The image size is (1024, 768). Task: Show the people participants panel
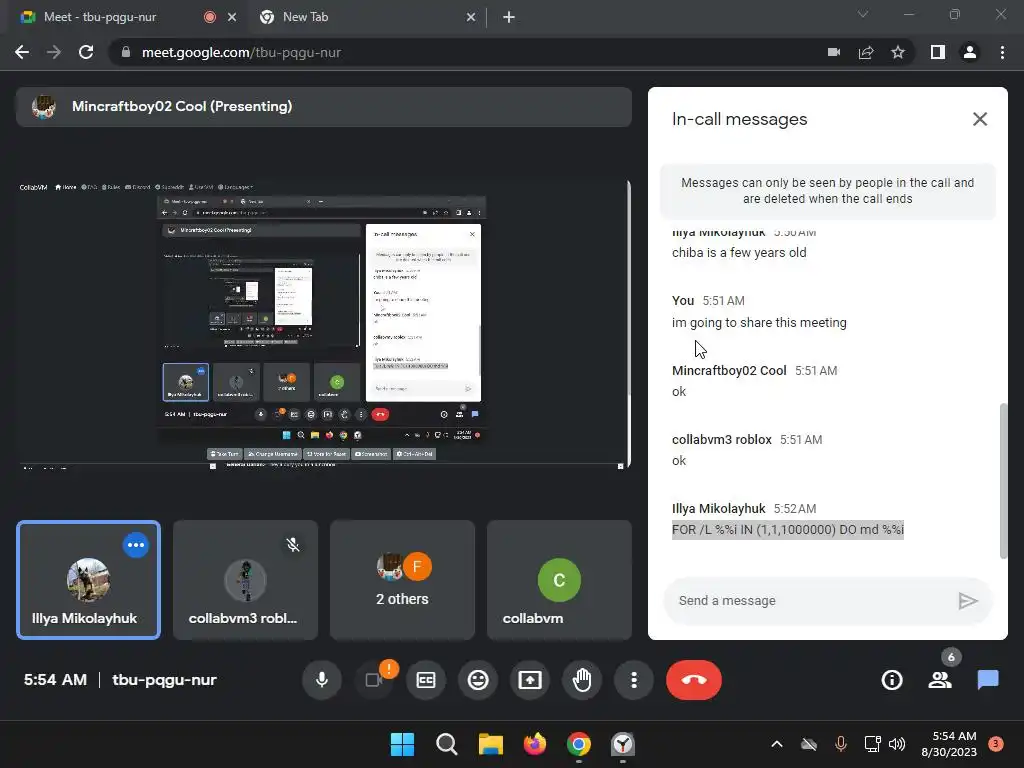coord(940,680)
